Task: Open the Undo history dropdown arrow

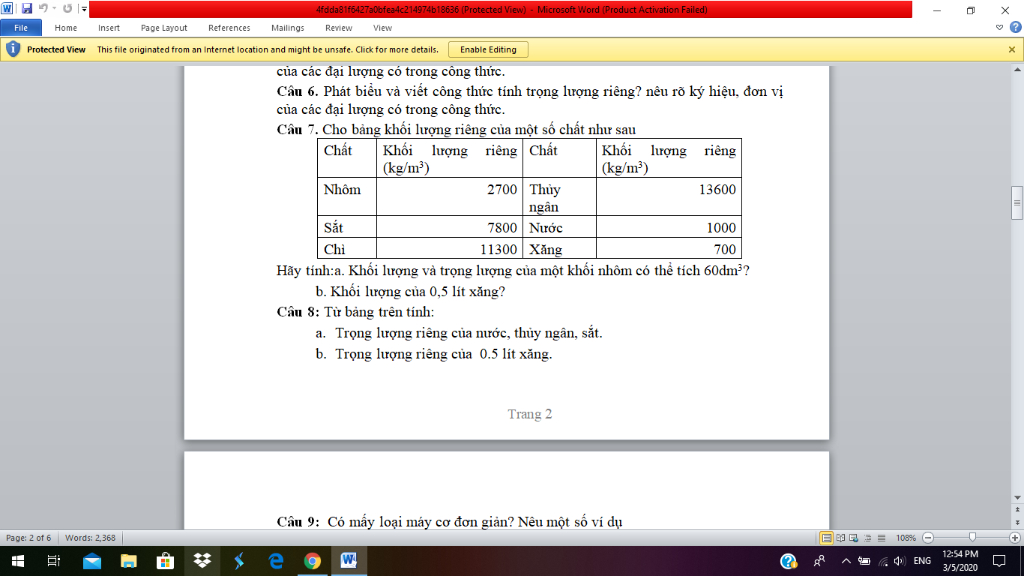Action: (x=54, y=9)
